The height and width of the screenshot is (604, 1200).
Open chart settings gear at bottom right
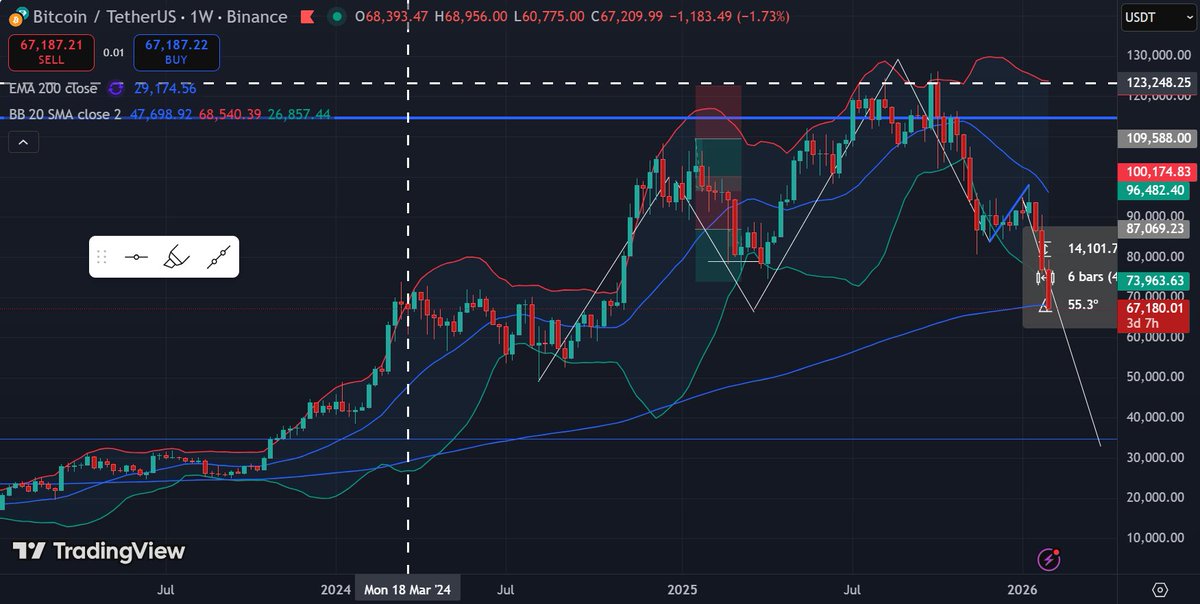(x=1160, y=589)
